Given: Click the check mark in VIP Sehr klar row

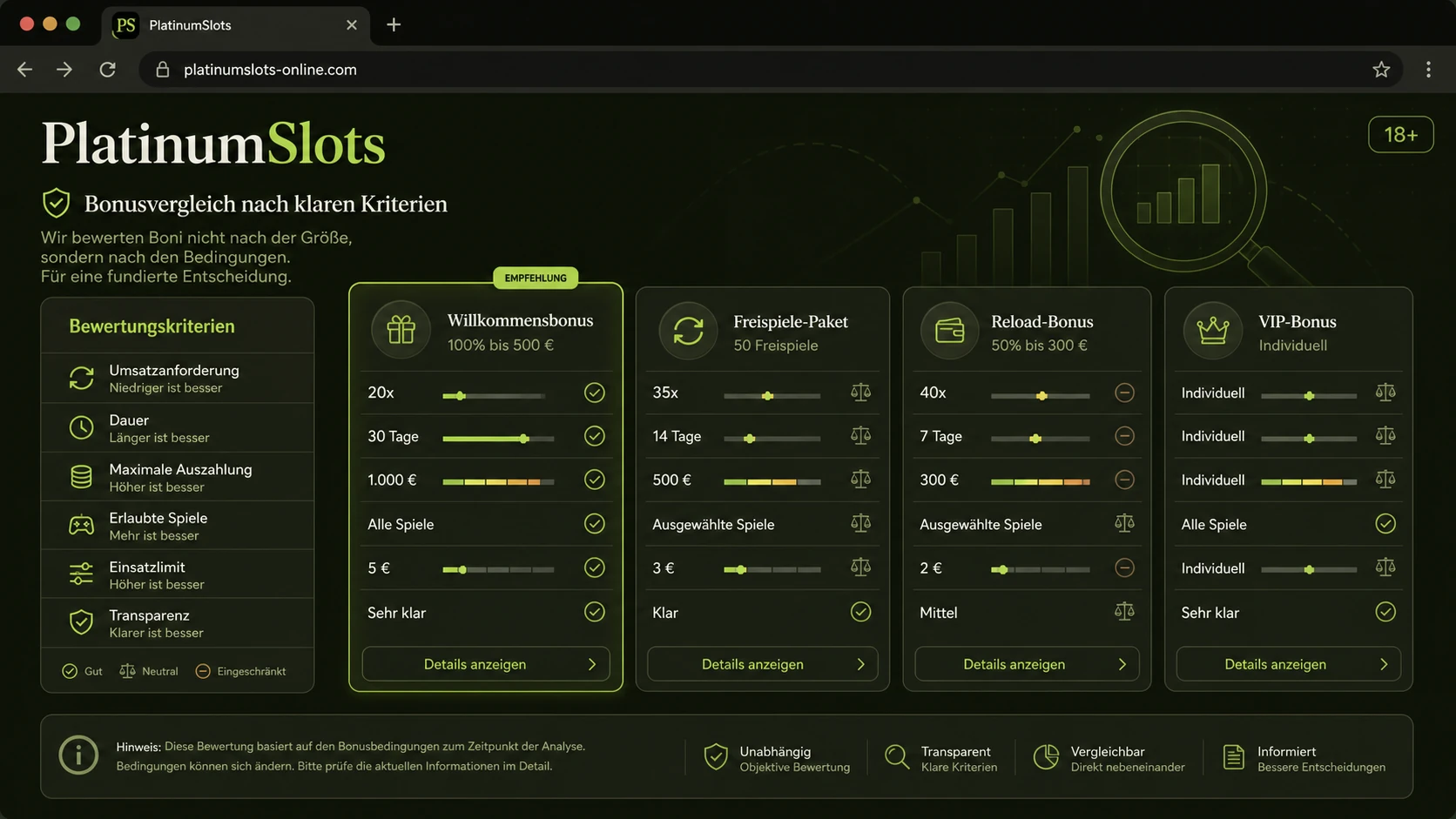Looking at the screenshot, I should coord(1385,612).
